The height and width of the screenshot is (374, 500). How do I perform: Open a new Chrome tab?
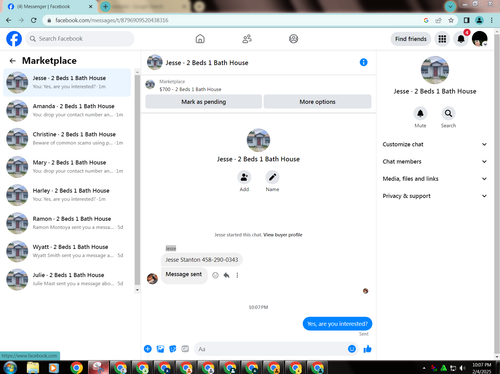click(x=105, y=6)
